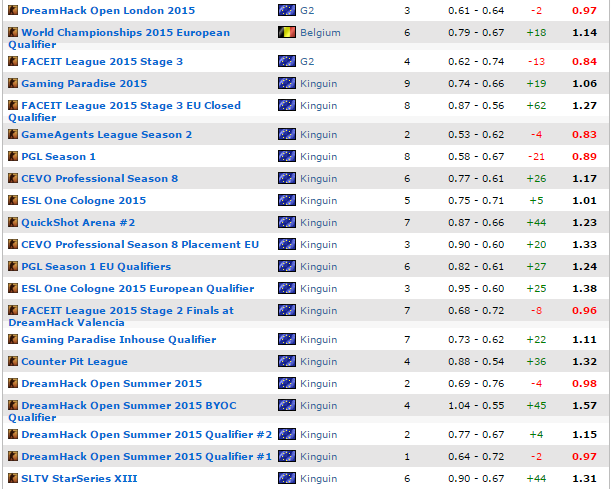Open DreamHack Open Summer 2015 BYOC Qualifier link
The width and height of the screenshot is (611, 489).
[122, 411]
